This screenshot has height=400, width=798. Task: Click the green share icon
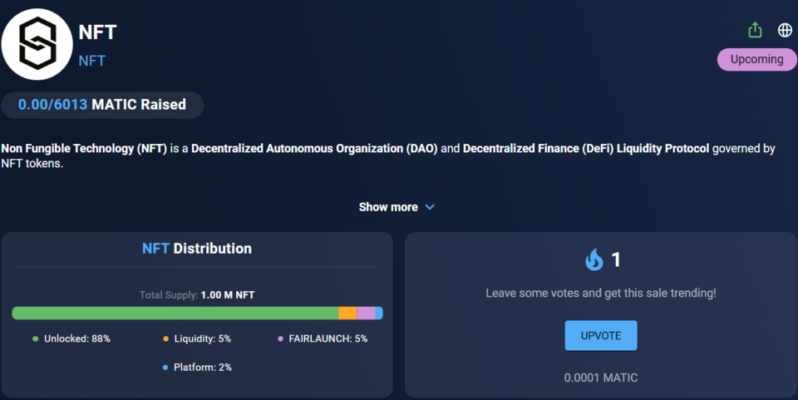[x=755, y=29]
